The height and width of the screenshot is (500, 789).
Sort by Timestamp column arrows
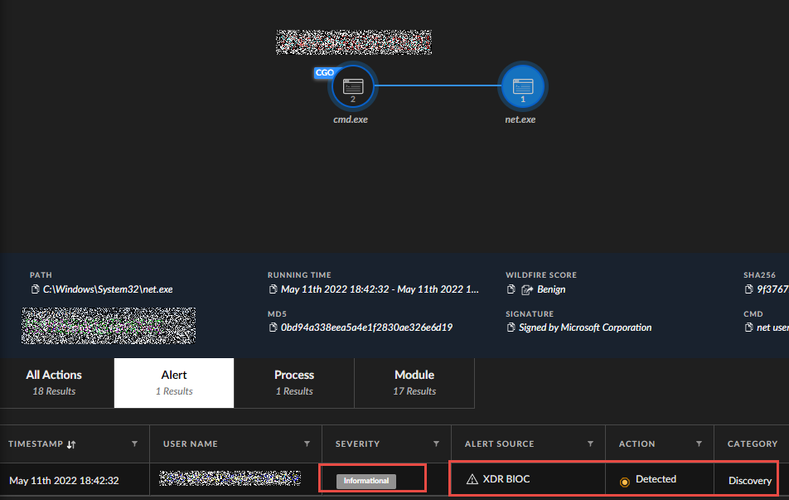click(x=70, y=444)
